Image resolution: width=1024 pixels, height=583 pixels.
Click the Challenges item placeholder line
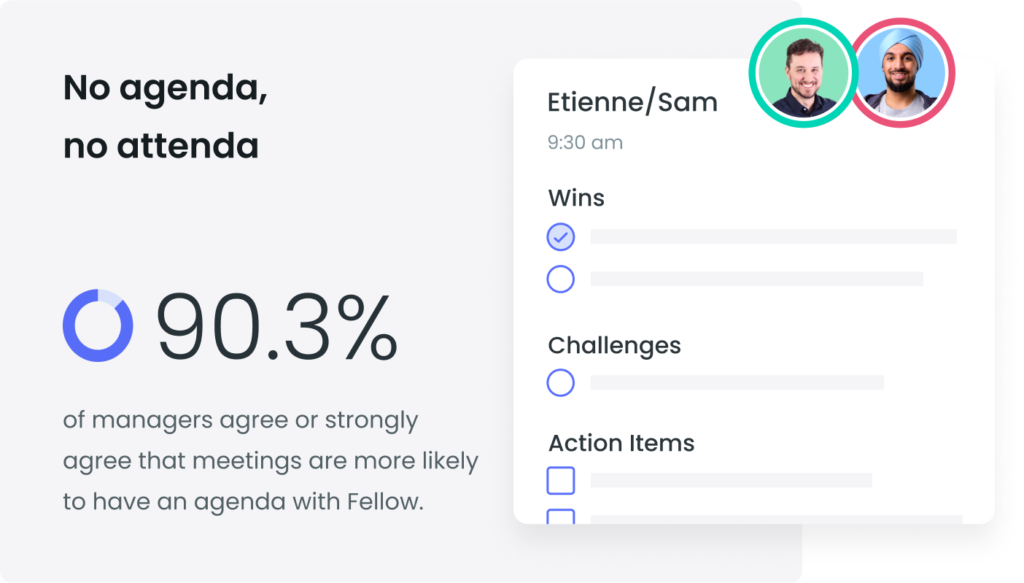click(x=737, y=383)
